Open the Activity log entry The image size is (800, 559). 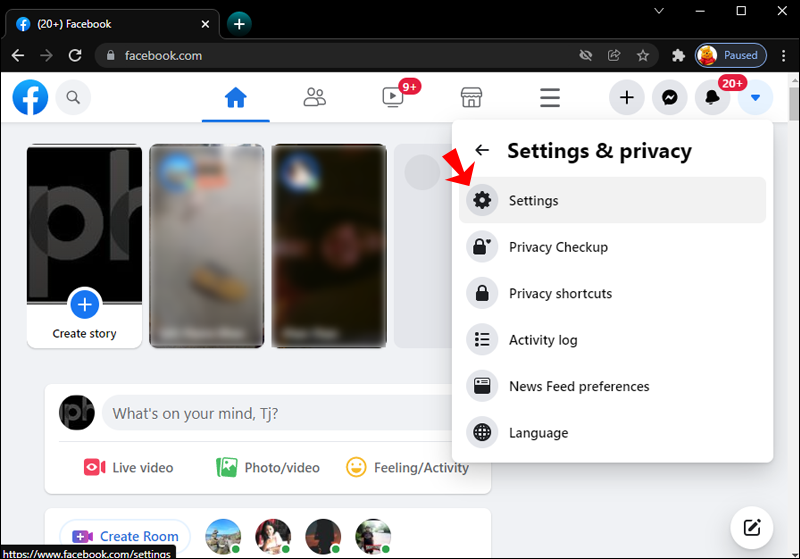pyautogui.click(x=612, y=340)
